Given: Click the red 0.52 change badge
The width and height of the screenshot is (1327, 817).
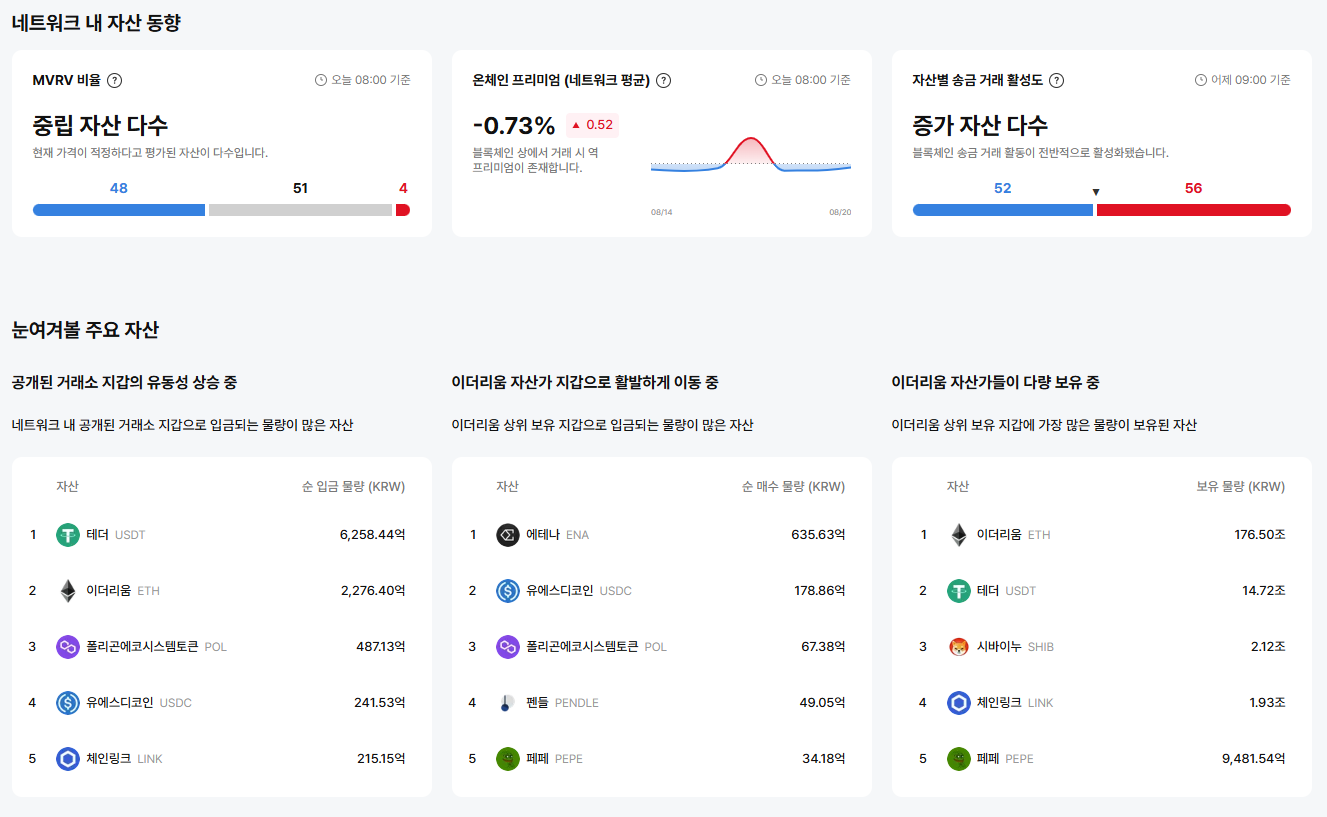Looking at the screenshot, I should tap(592, 125).
